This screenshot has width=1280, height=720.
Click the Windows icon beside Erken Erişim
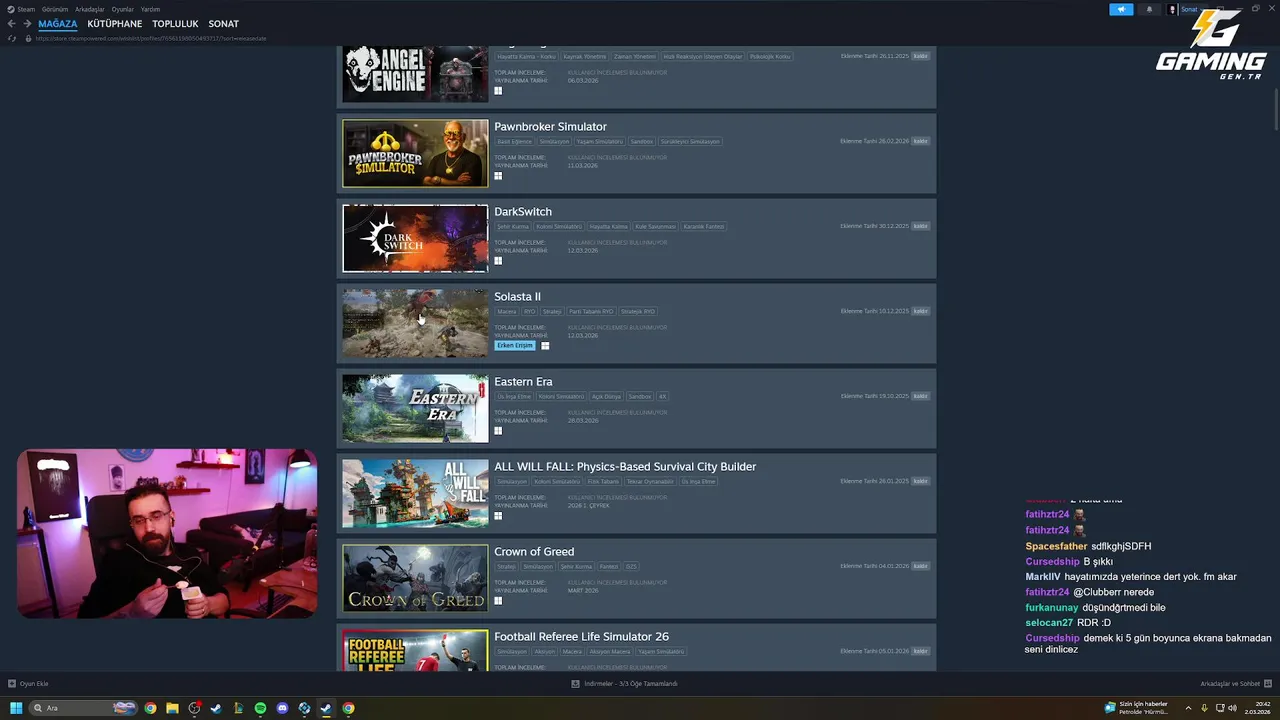(545, 346)
